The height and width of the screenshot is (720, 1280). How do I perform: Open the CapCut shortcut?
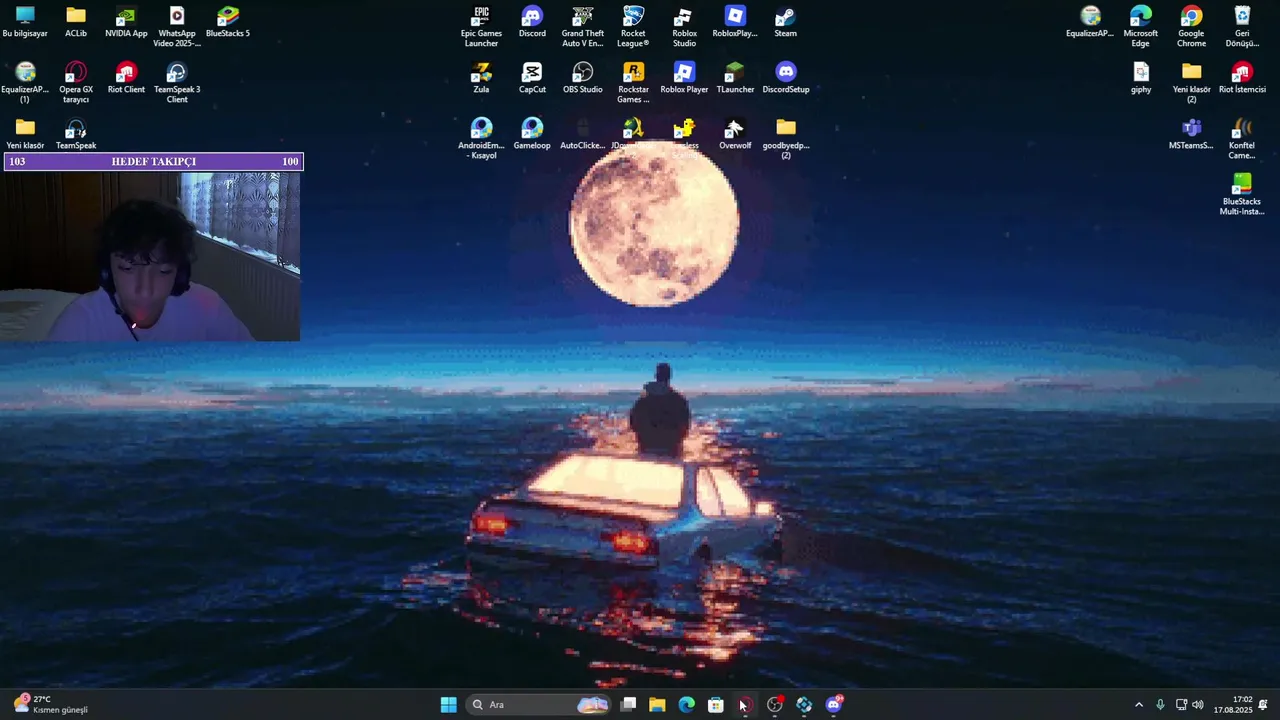click(532, 78)
